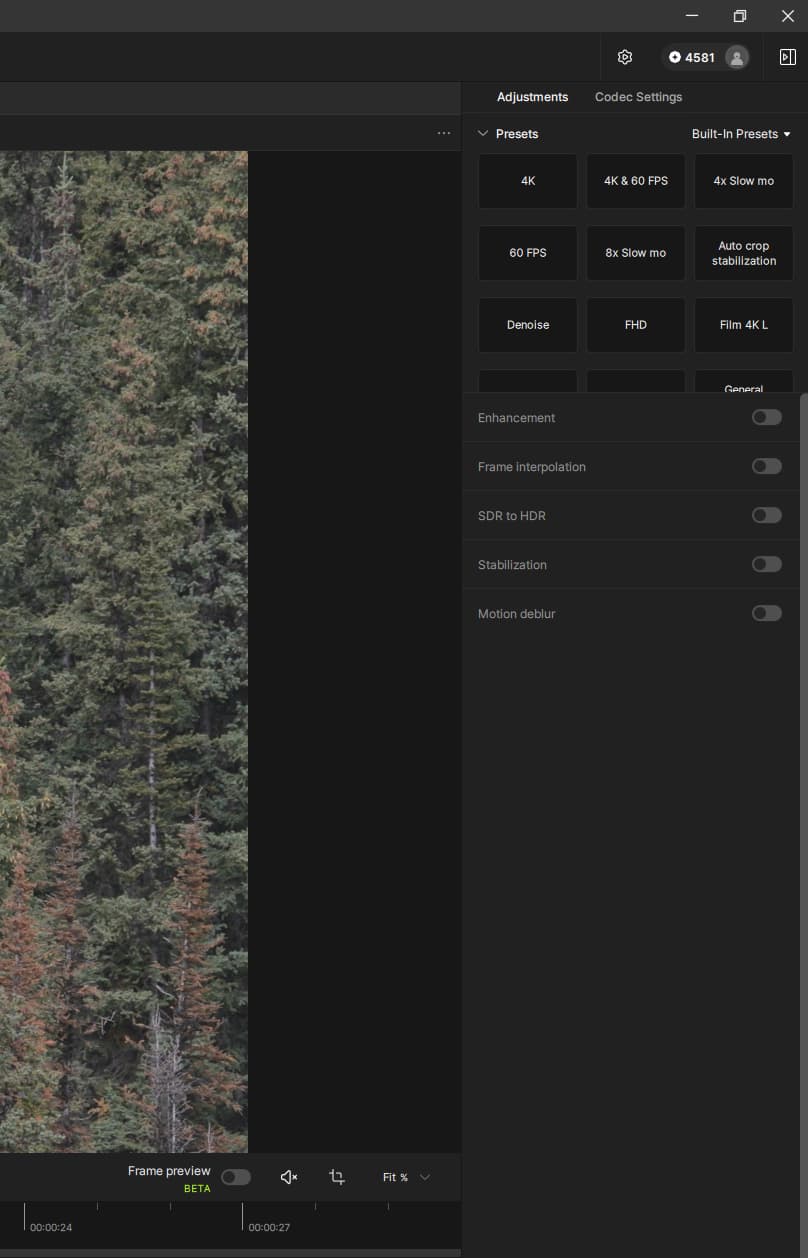Collapse the Presets section
The width and height of the screenshot is (808, 1258).
(483, 134)
